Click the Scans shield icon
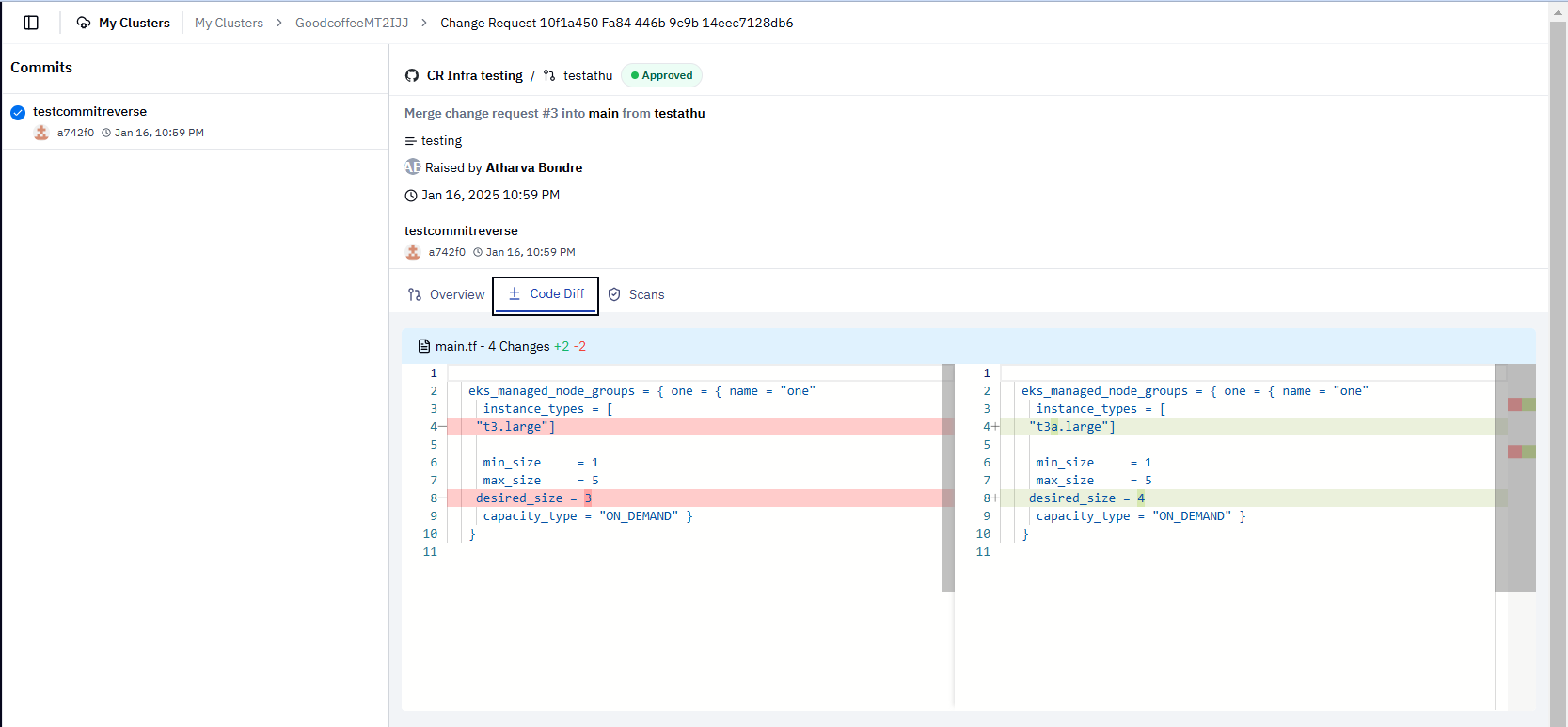The width and height of the screenshot is (1568, 727). (x=614, y=294)
